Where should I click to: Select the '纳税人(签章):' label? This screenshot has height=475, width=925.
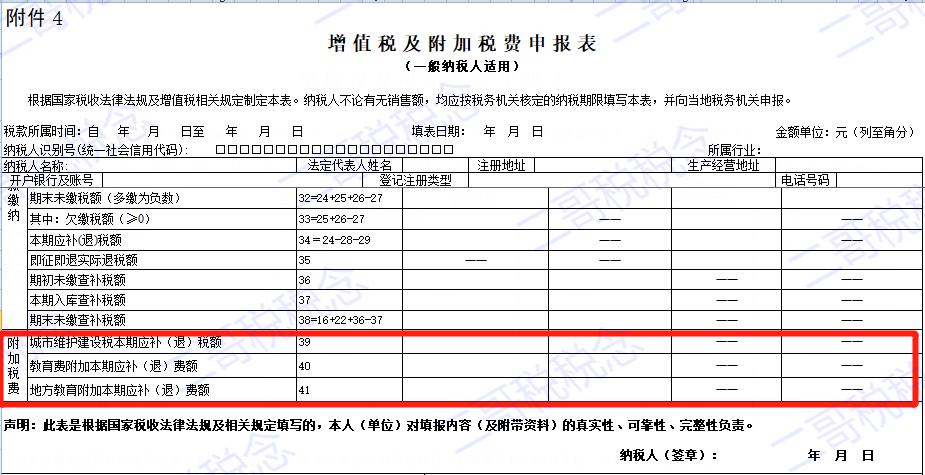coord(668,456)
